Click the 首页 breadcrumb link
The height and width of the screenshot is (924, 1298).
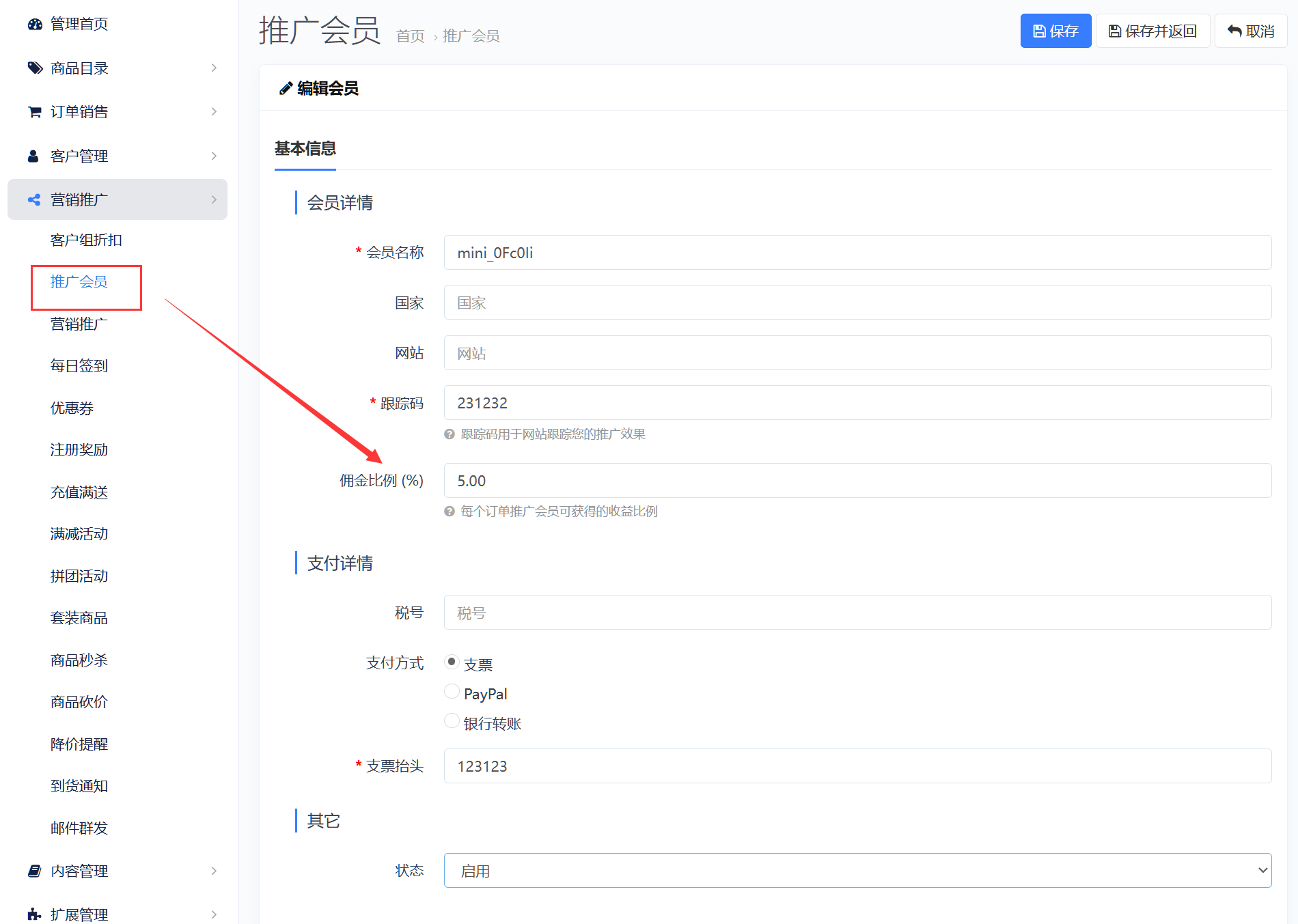(410, 36)
